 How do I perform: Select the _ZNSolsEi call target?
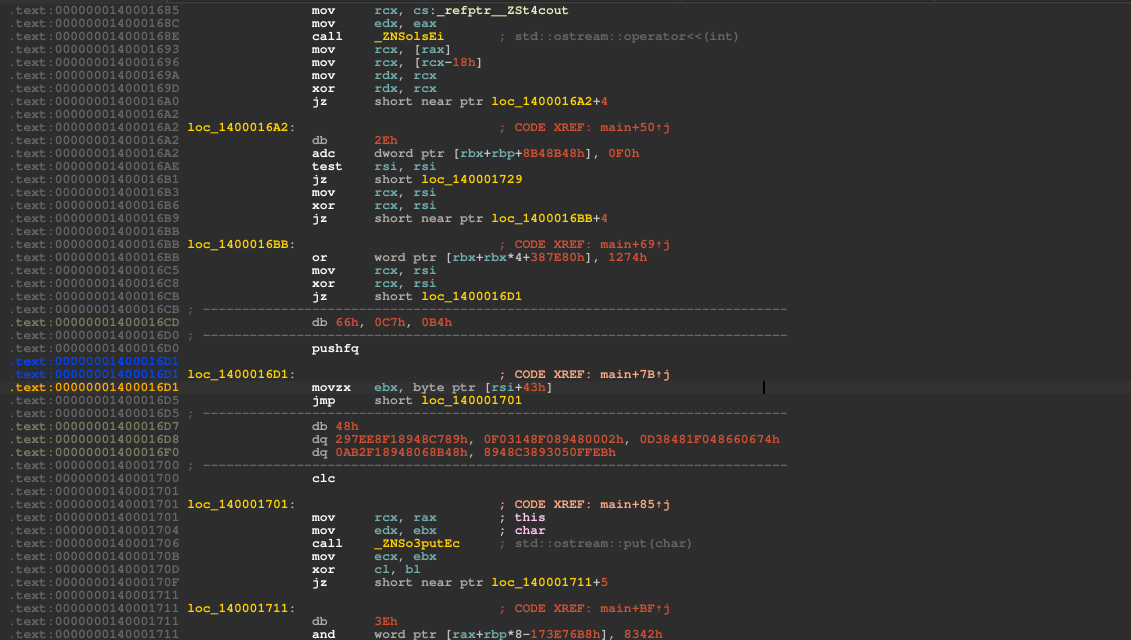tap(409, 37)
